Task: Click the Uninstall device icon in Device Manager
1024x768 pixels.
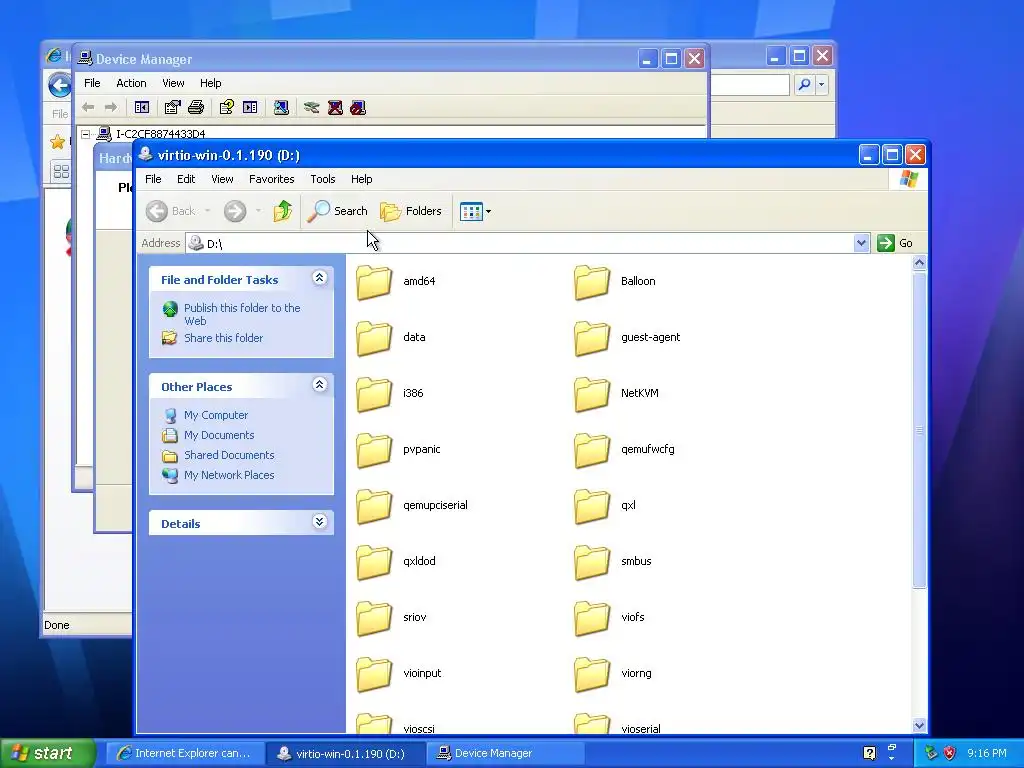Action: pos(335,107)
